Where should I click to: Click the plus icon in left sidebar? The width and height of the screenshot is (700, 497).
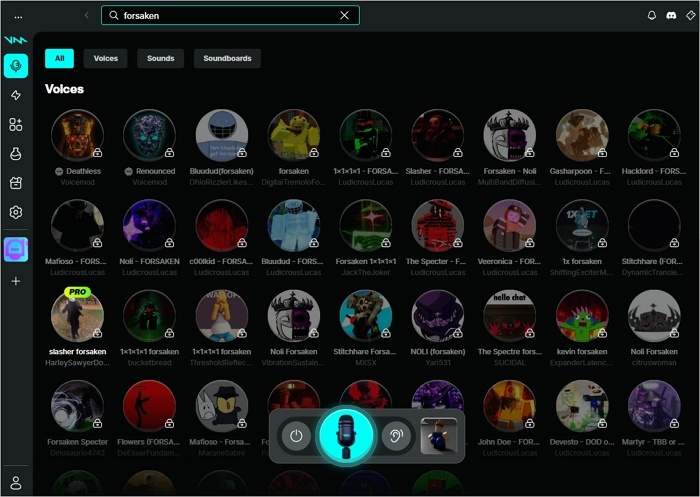pyautogui.click(x=16, y=281)
